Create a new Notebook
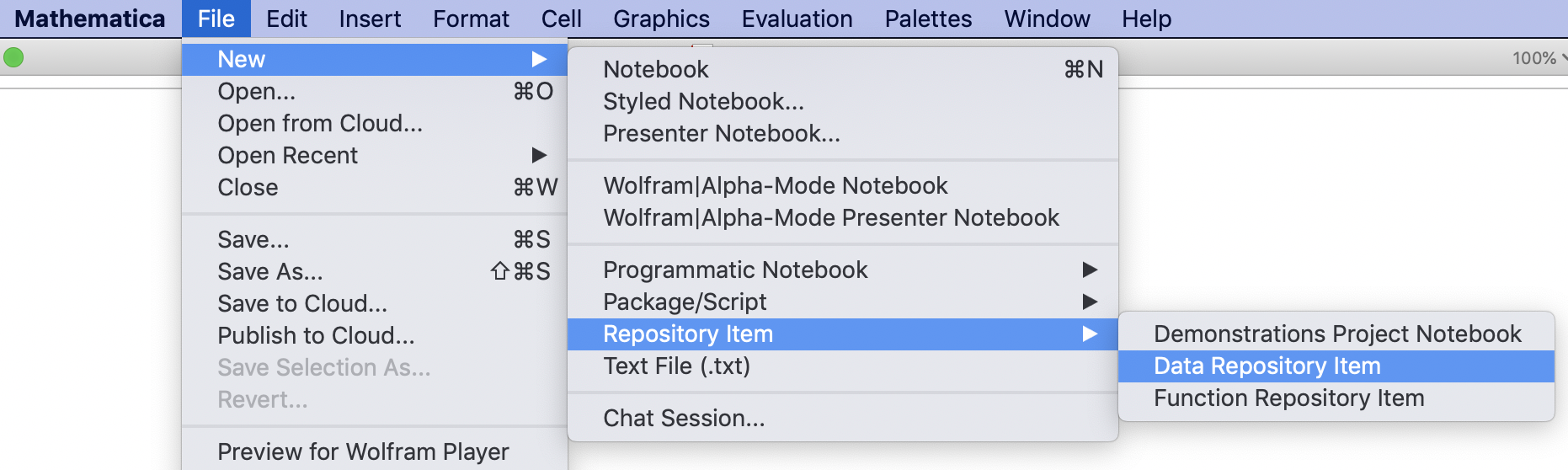 [656, 69]
